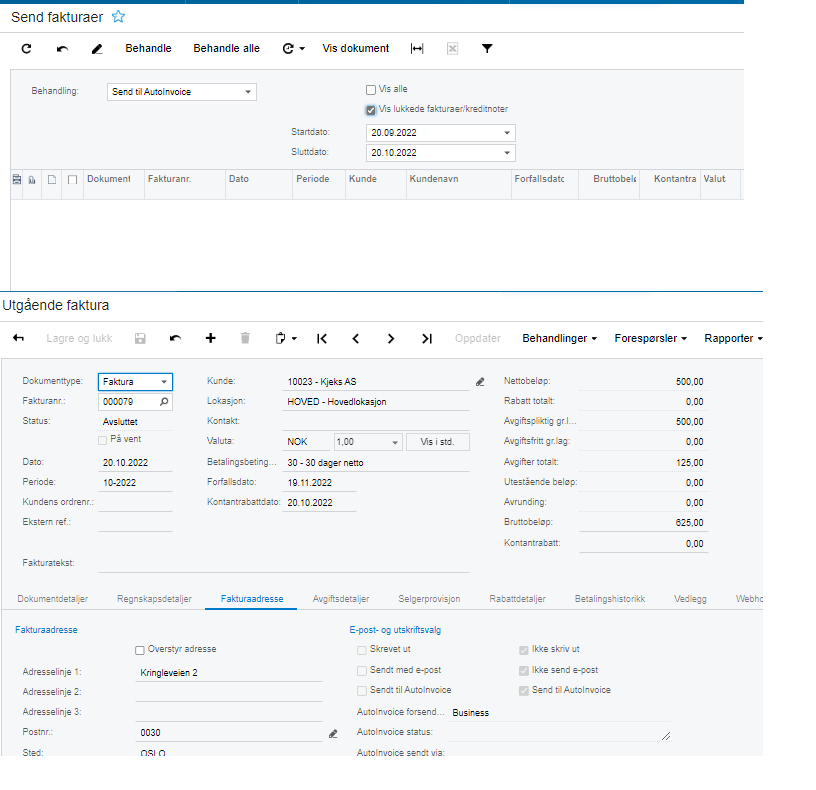The width and height of the screenshot is (816, 790).
Task: Uncheck Vis lukkede fakturaer/kreditnoter
Action: (371, 110)
